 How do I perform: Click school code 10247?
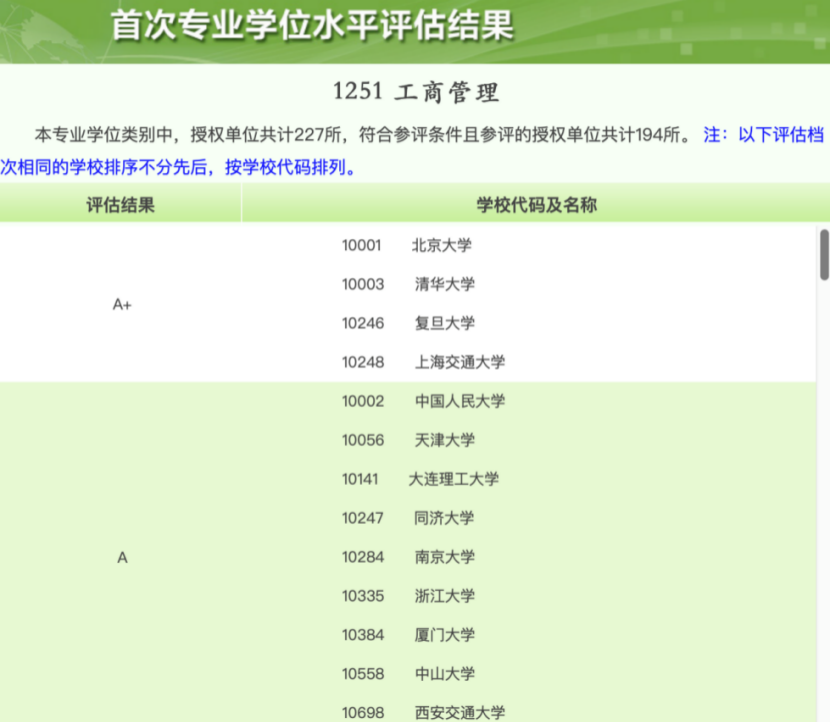[x=363, y=518]
